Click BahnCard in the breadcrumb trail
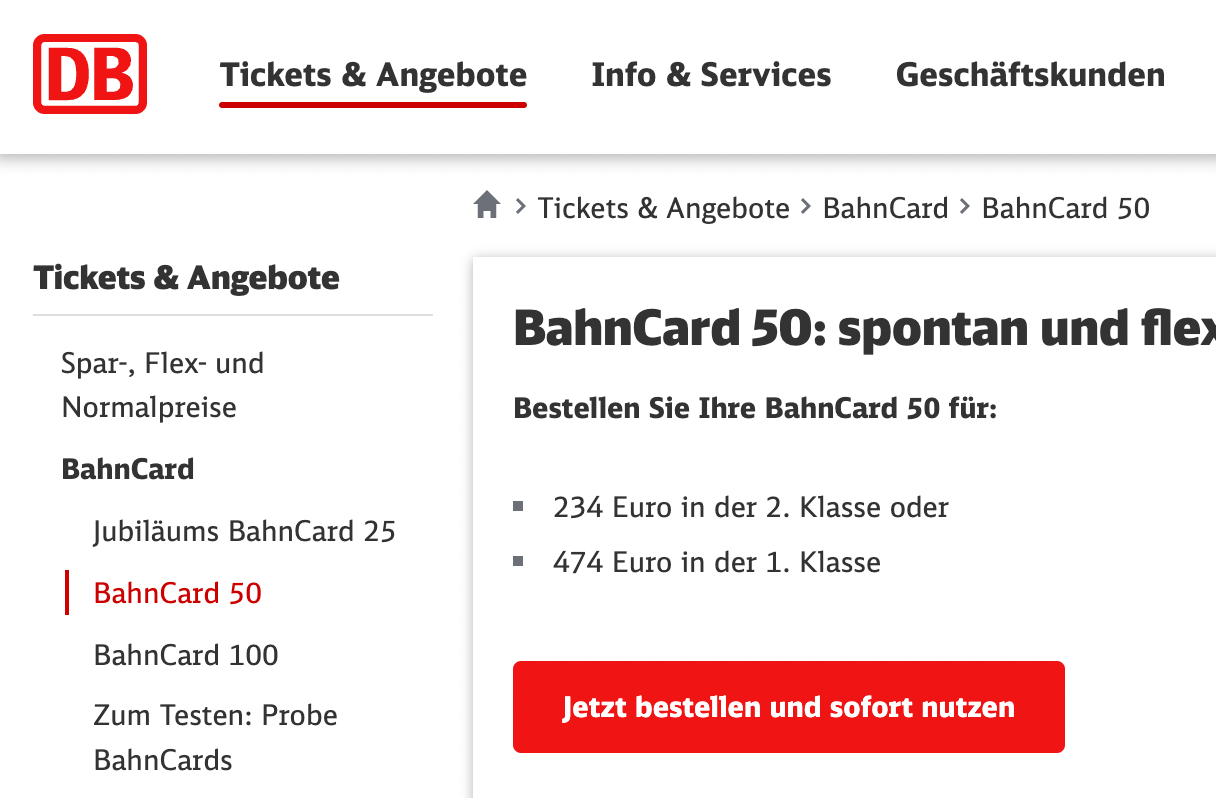The image size is (1216, 798). (x=885, y=208)
